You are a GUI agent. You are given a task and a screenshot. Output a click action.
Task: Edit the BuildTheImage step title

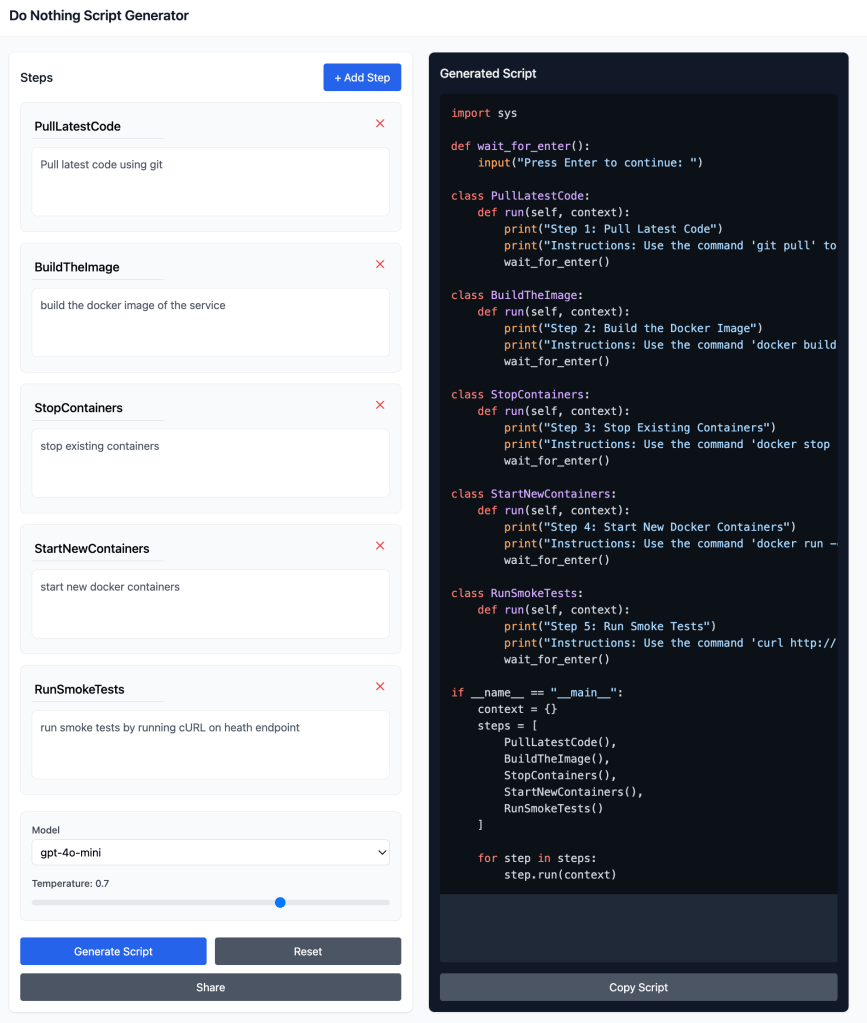tap(97, 268)
